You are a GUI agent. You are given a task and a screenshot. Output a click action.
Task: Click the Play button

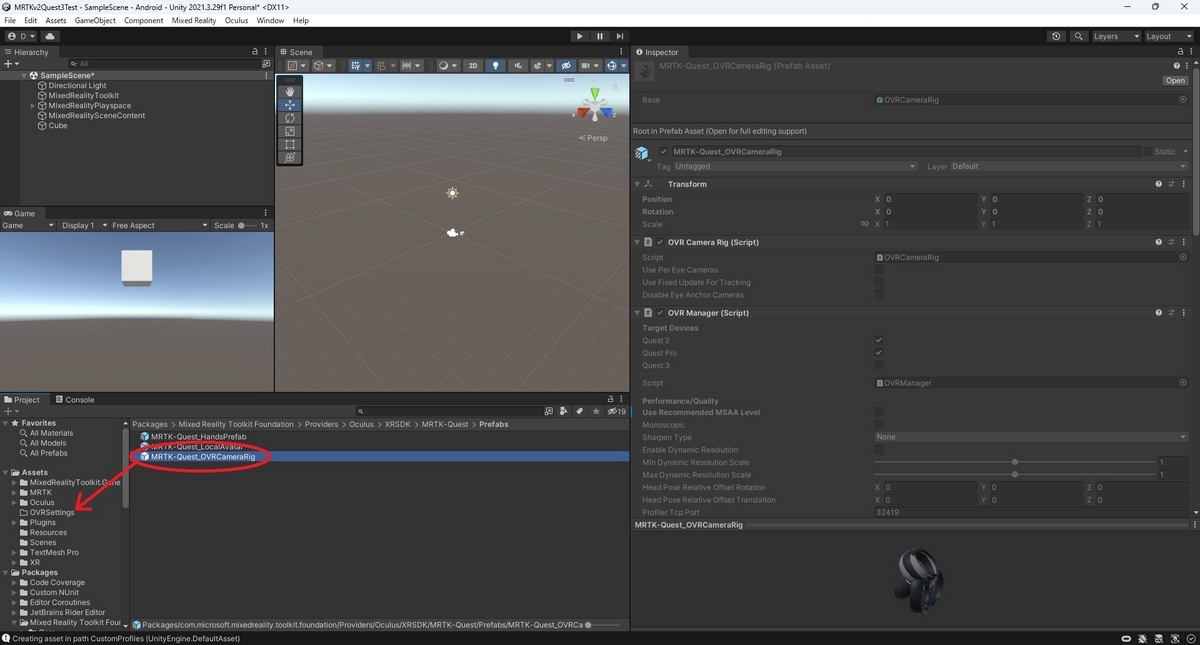tap(579, 36)
